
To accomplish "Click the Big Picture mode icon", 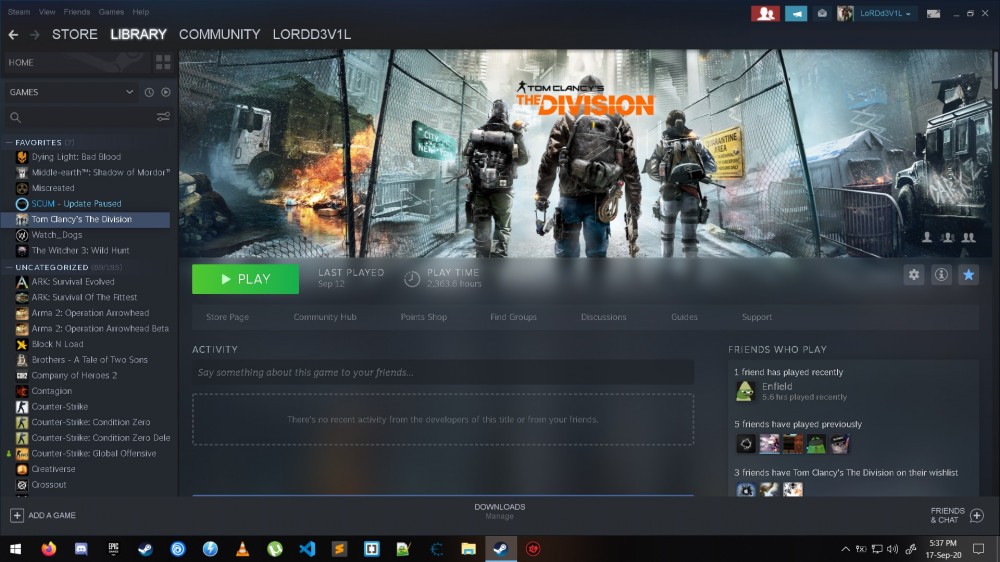I will (x=934, y=13).
